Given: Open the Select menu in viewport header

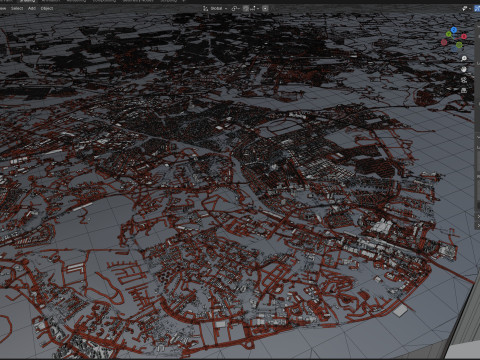Looking at the screenshot, I should point(17,8).
